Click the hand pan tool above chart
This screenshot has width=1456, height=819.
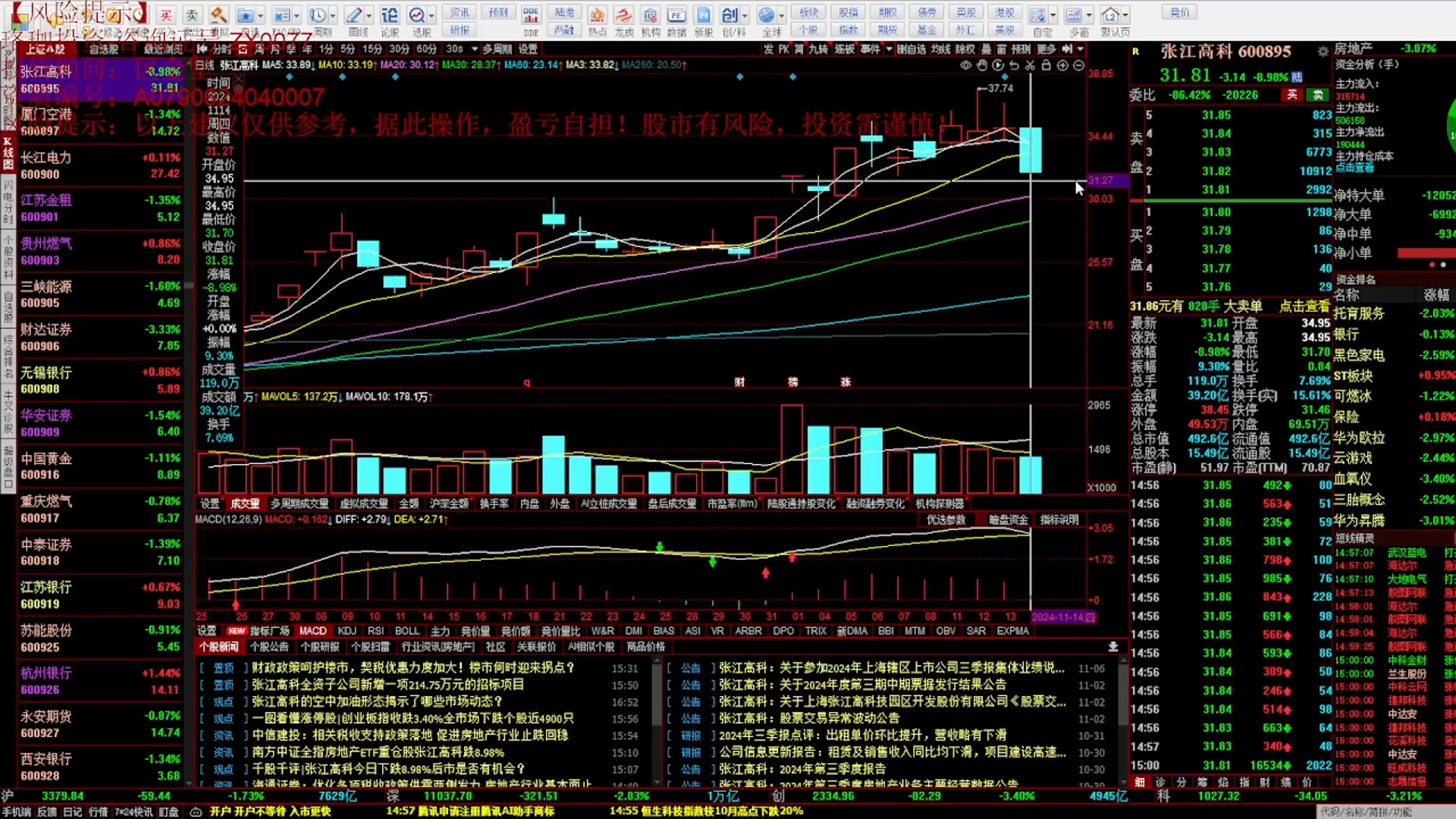click(x=981, y=66)
